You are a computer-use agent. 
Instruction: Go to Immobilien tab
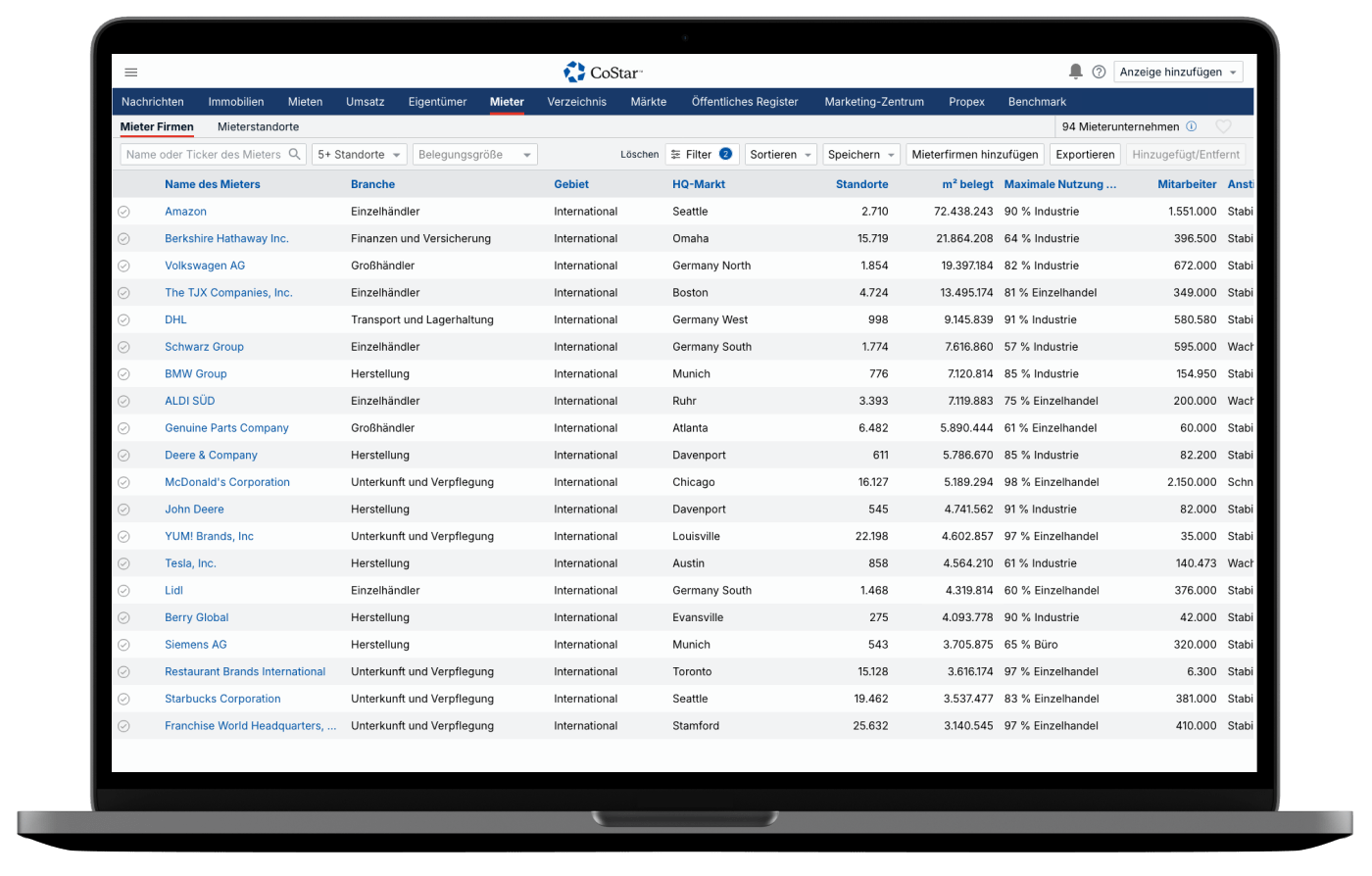click(x=236, y=102)
